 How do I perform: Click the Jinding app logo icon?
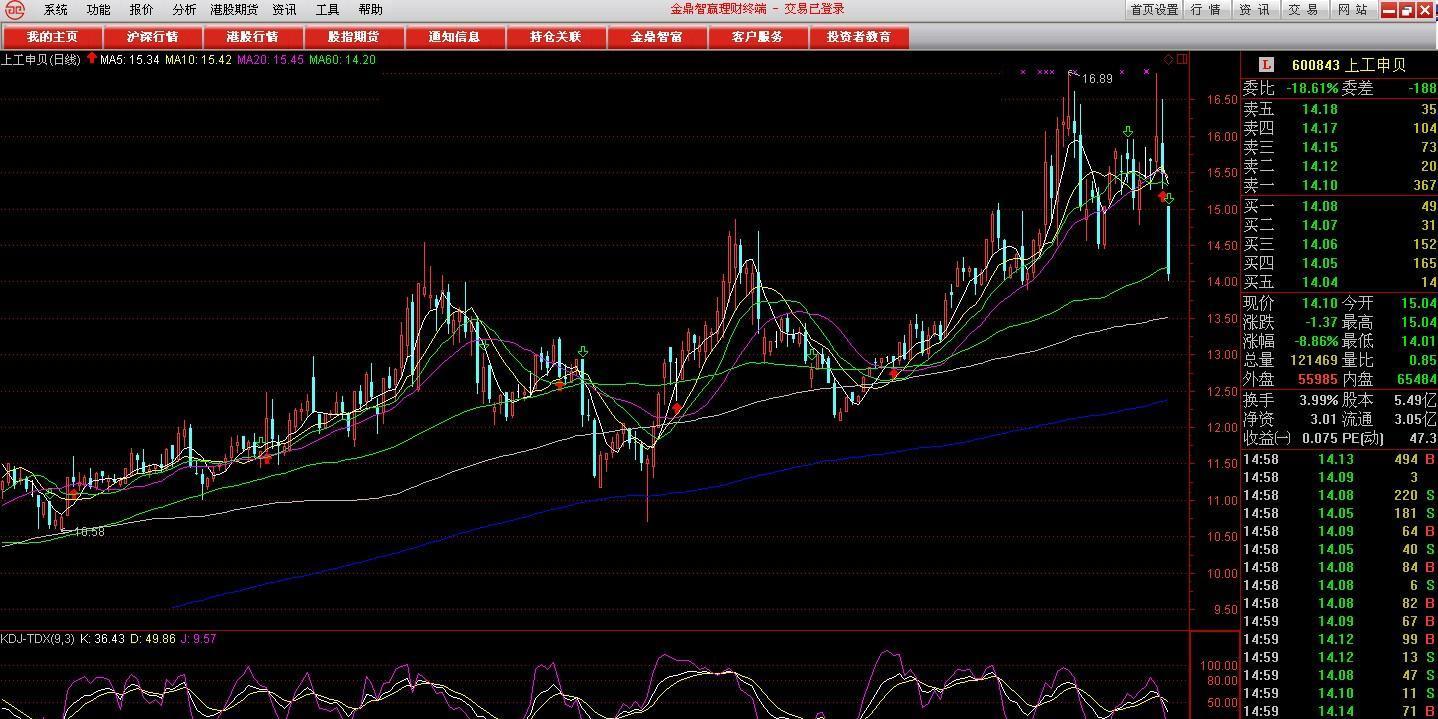tap(14, 10)
